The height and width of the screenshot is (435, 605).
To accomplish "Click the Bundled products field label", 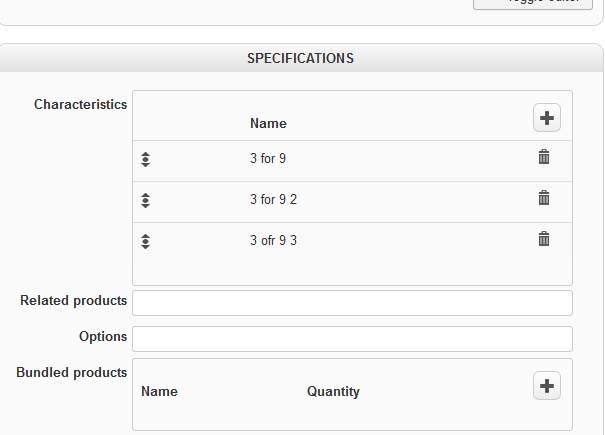I will (72, 373).
